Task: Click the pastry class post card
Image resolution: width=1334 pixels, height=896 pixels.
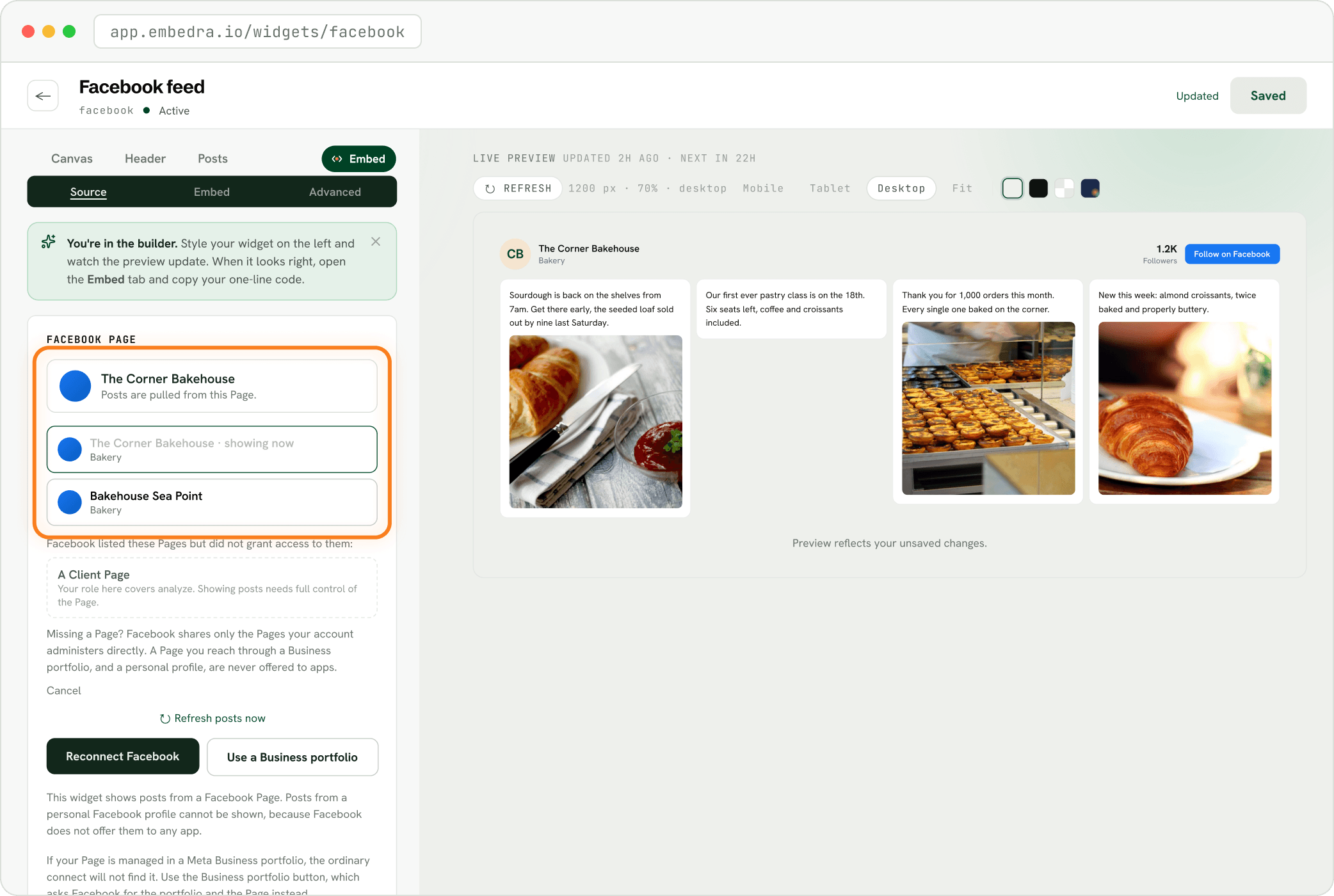Action: [792, 309]
